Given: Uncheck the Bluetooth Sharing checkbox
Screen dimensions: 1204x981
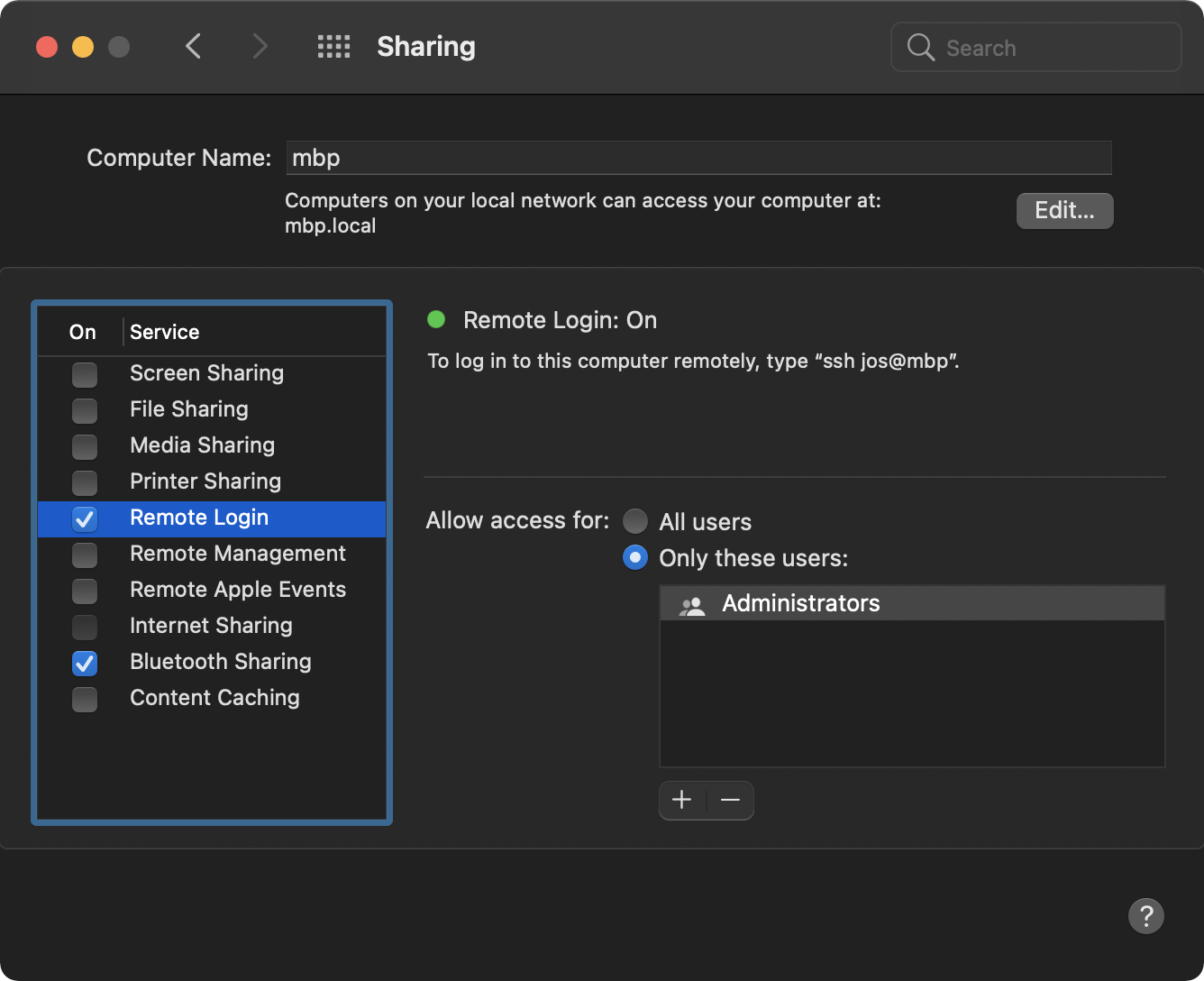Looking at the screenshot, I should [85, 663].
